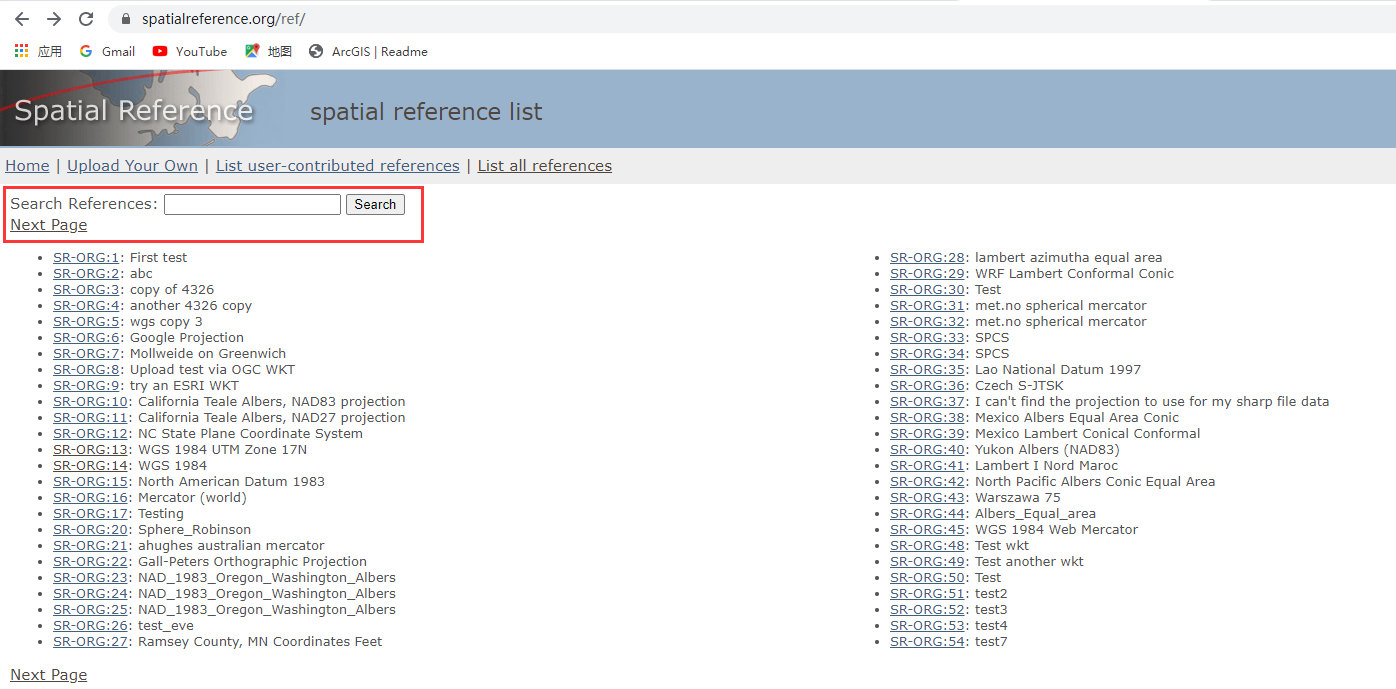Open Upload Your Own page

(132, 165)
